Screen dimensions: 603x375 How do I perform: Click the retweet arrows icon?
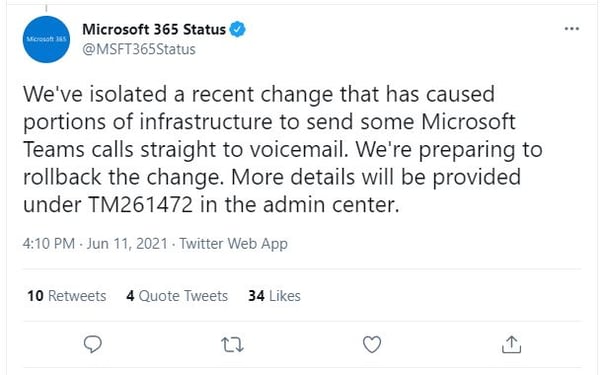coord(233,345)
